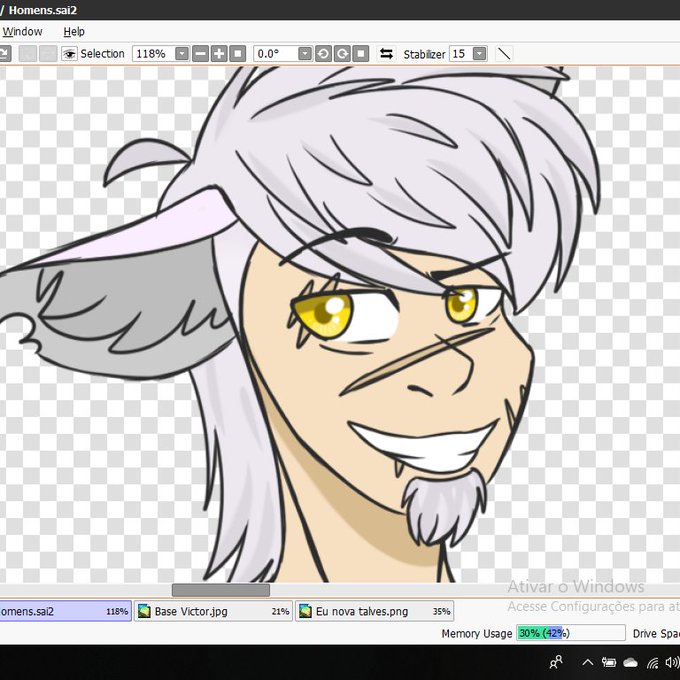Rotate the view clockwise

coord(342,54)
